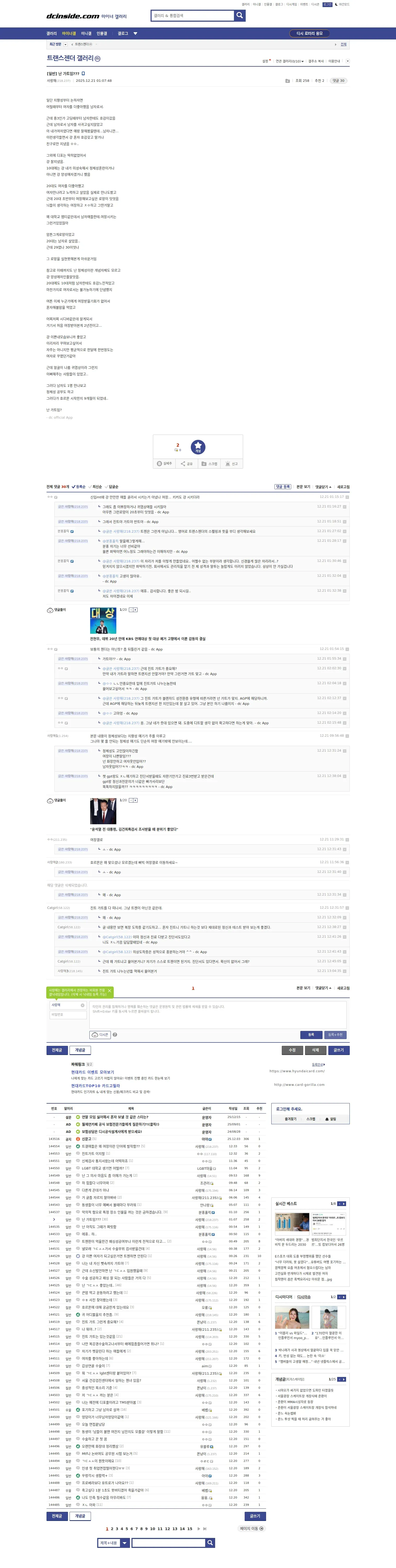Click the bottom search text field
The width and height of the screenshot is (396, 1568).
(169, 1543)
